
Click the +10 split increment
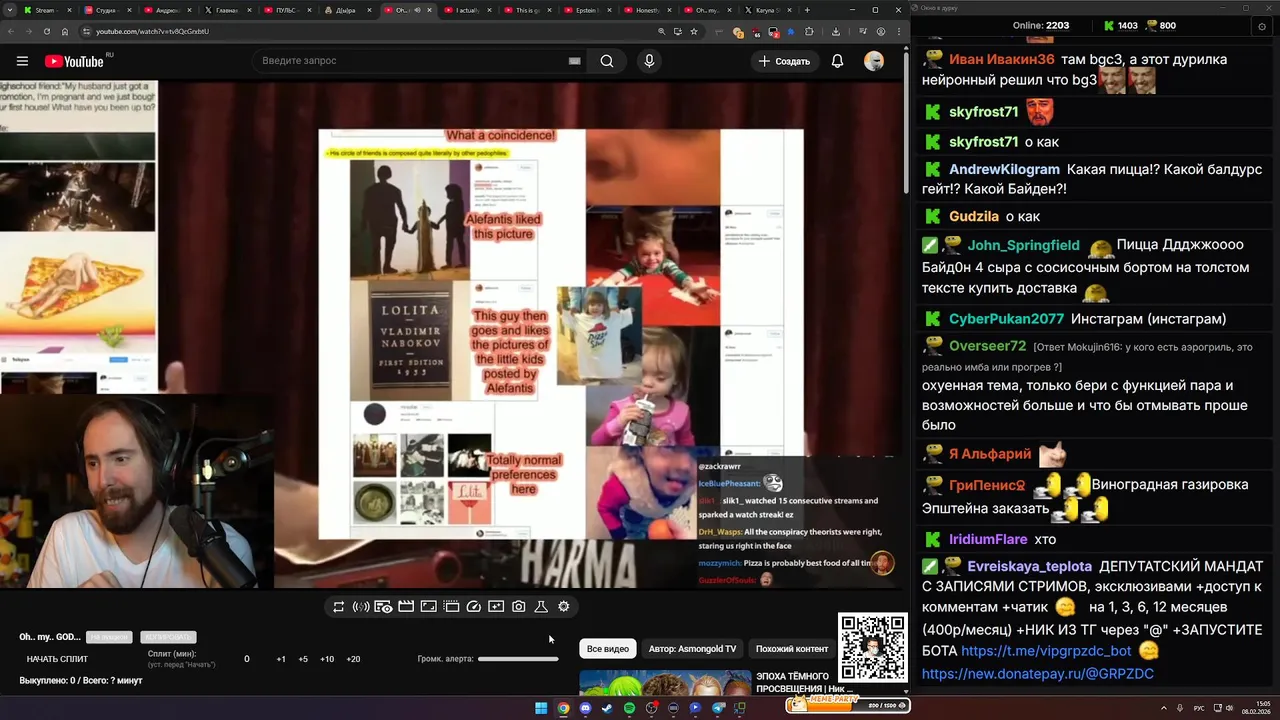click(327, 659)
